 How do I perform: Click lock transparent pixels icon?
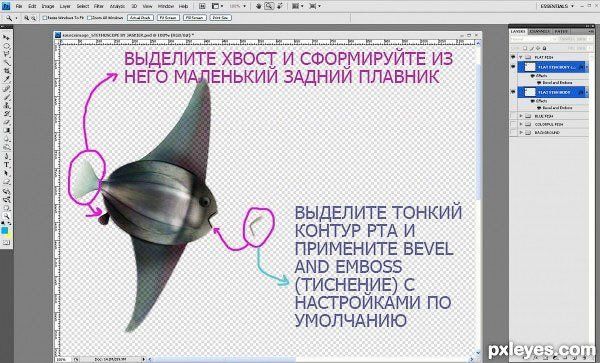point(525,49)
